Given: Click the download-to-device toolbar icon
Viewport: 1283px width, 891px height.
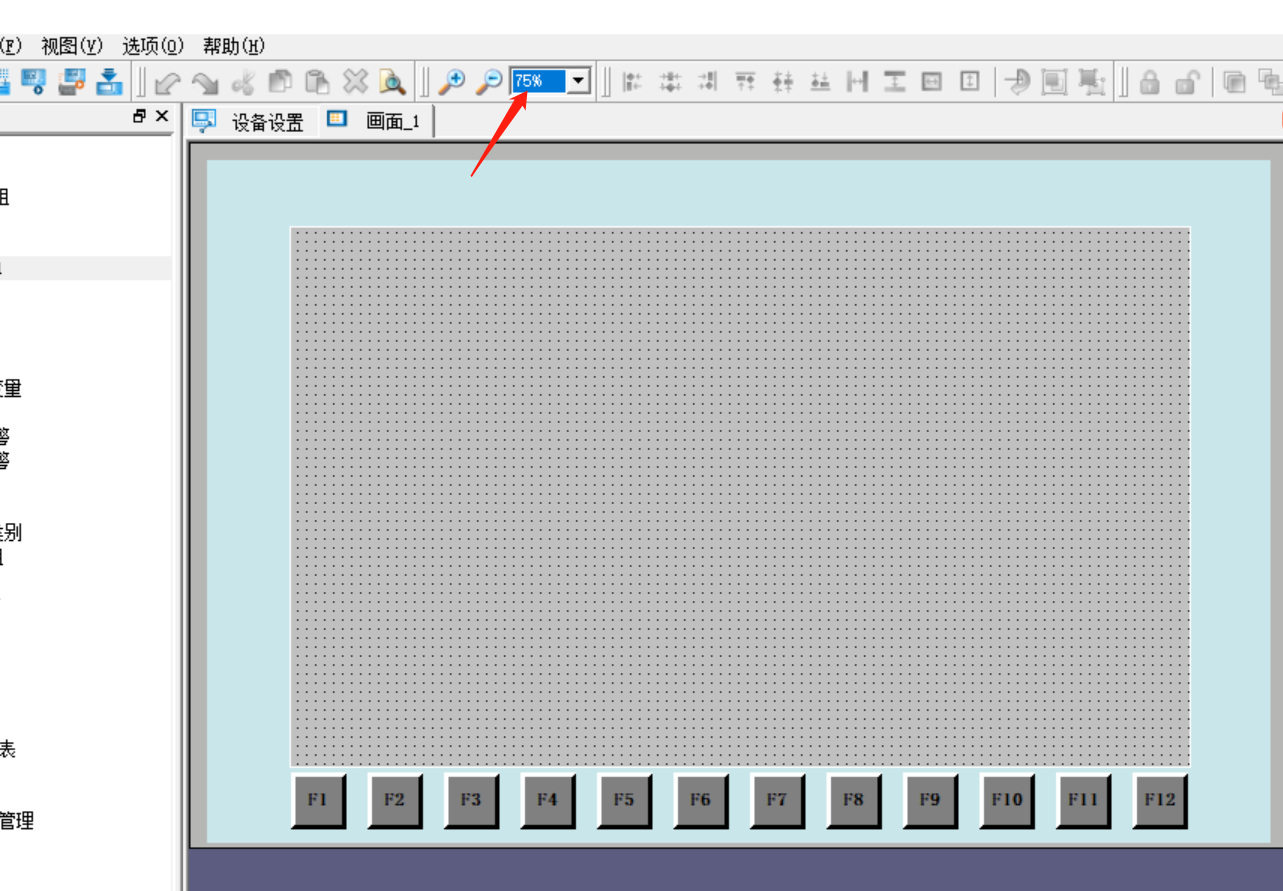Looking at the screenshot, I should click(108, 81).
